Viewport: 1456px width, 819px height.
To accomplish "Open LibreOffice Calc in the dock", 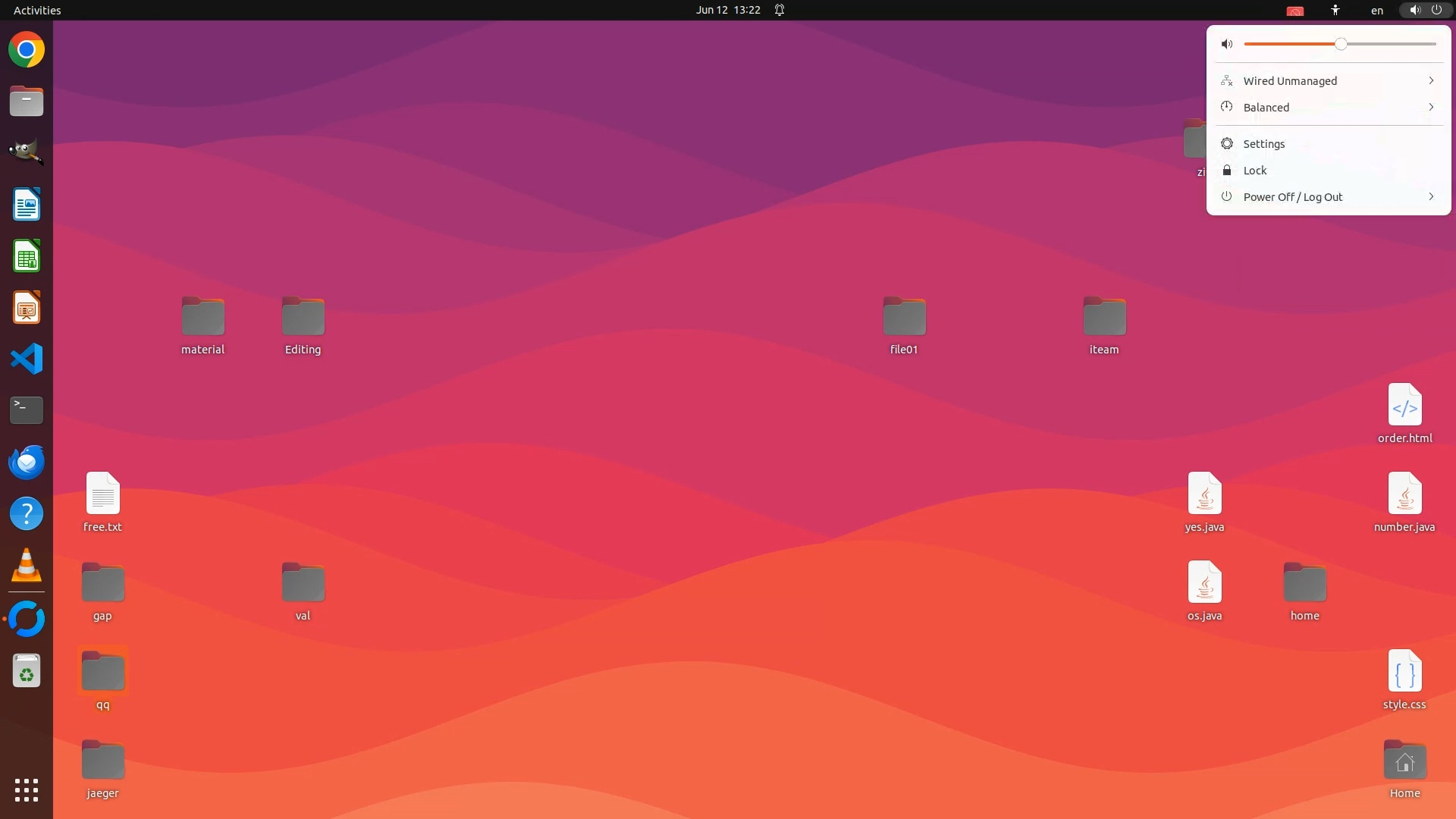I will point(27,256).
